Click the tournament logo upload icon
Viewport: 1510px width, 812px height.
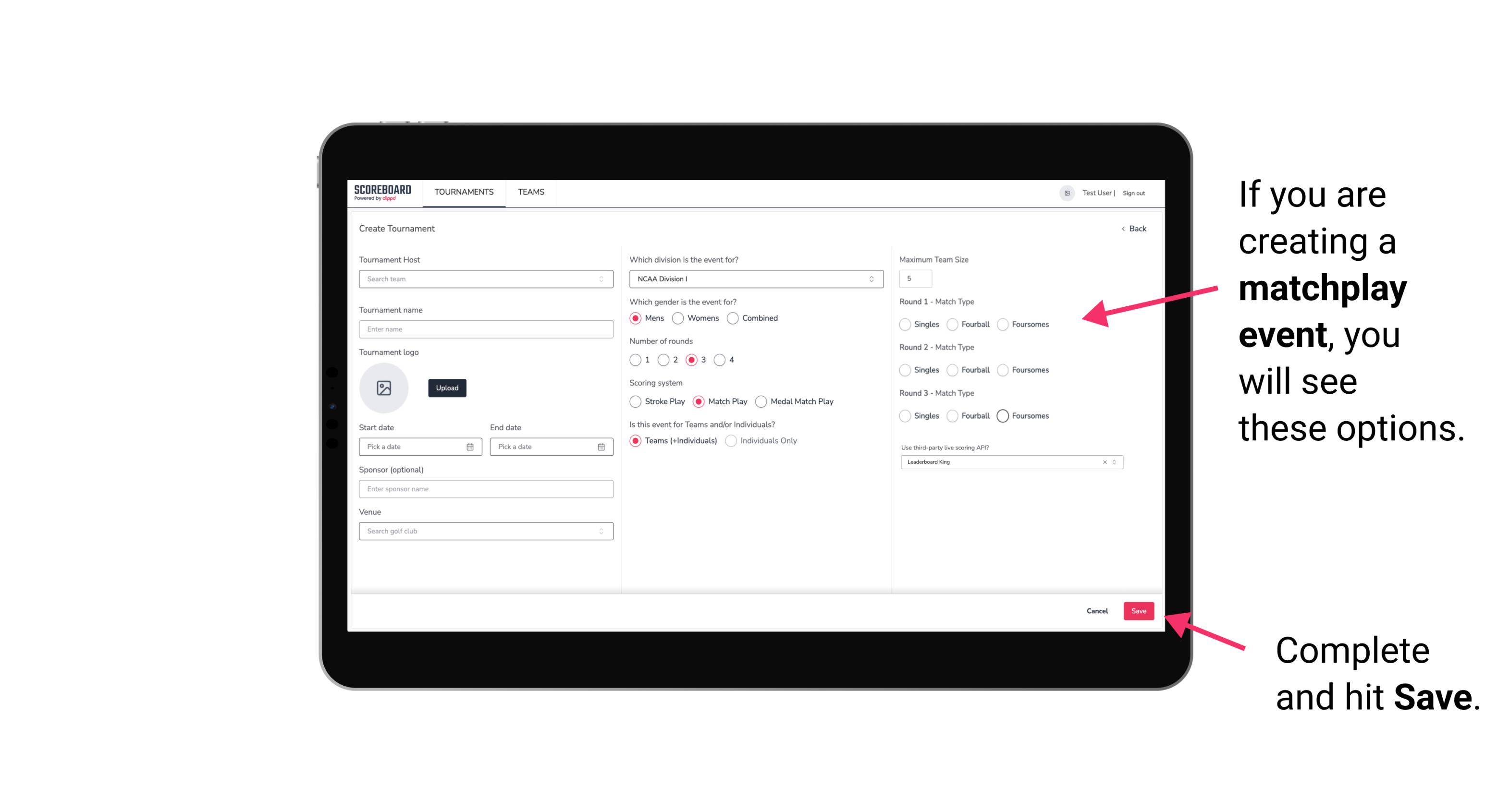click(384, 388)
